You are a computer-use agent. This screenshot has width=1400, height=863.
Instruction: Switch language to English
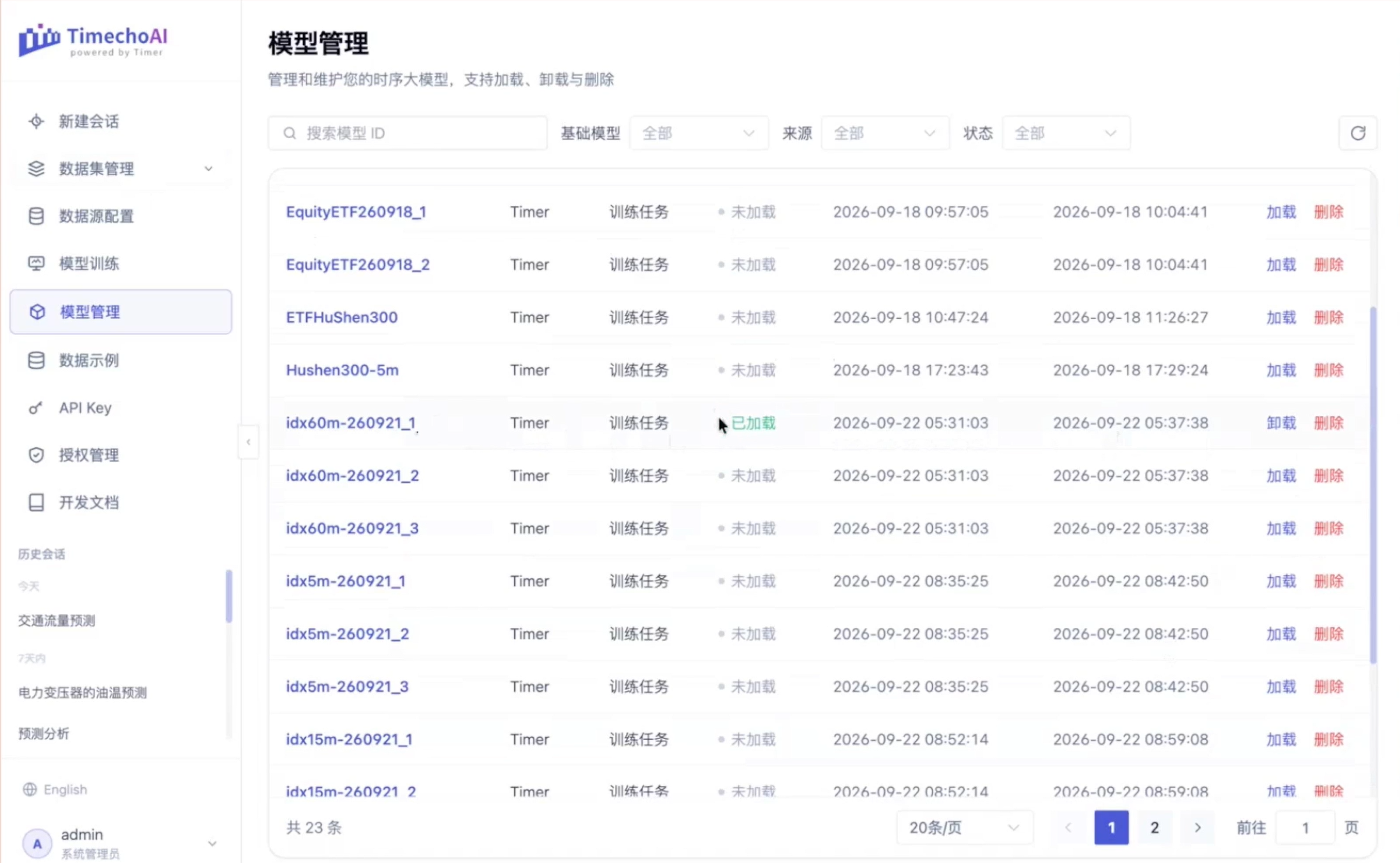(55, 790)
